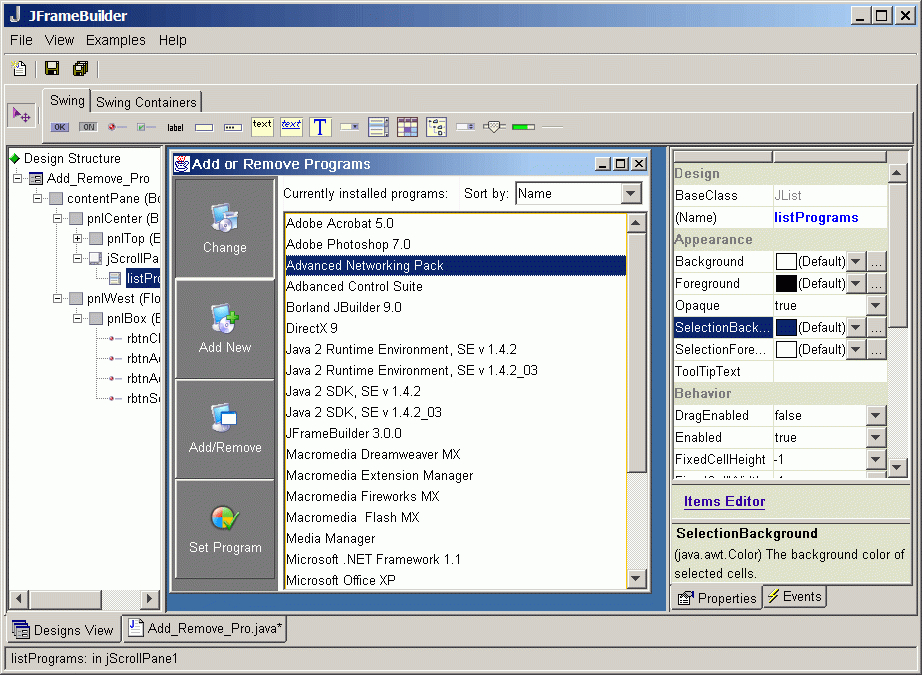
Task: Pick the tree component from palette
Action: (x=436, y=127)
